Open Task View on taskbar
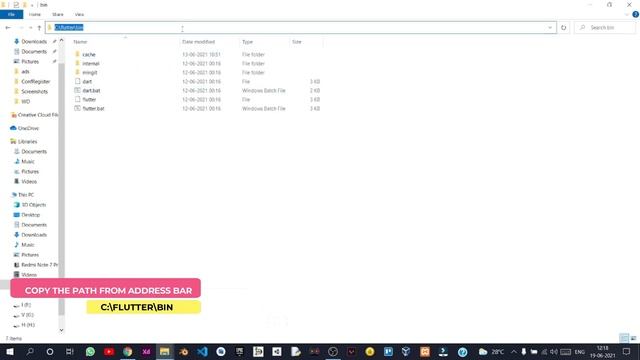 (x=70, y=351)
